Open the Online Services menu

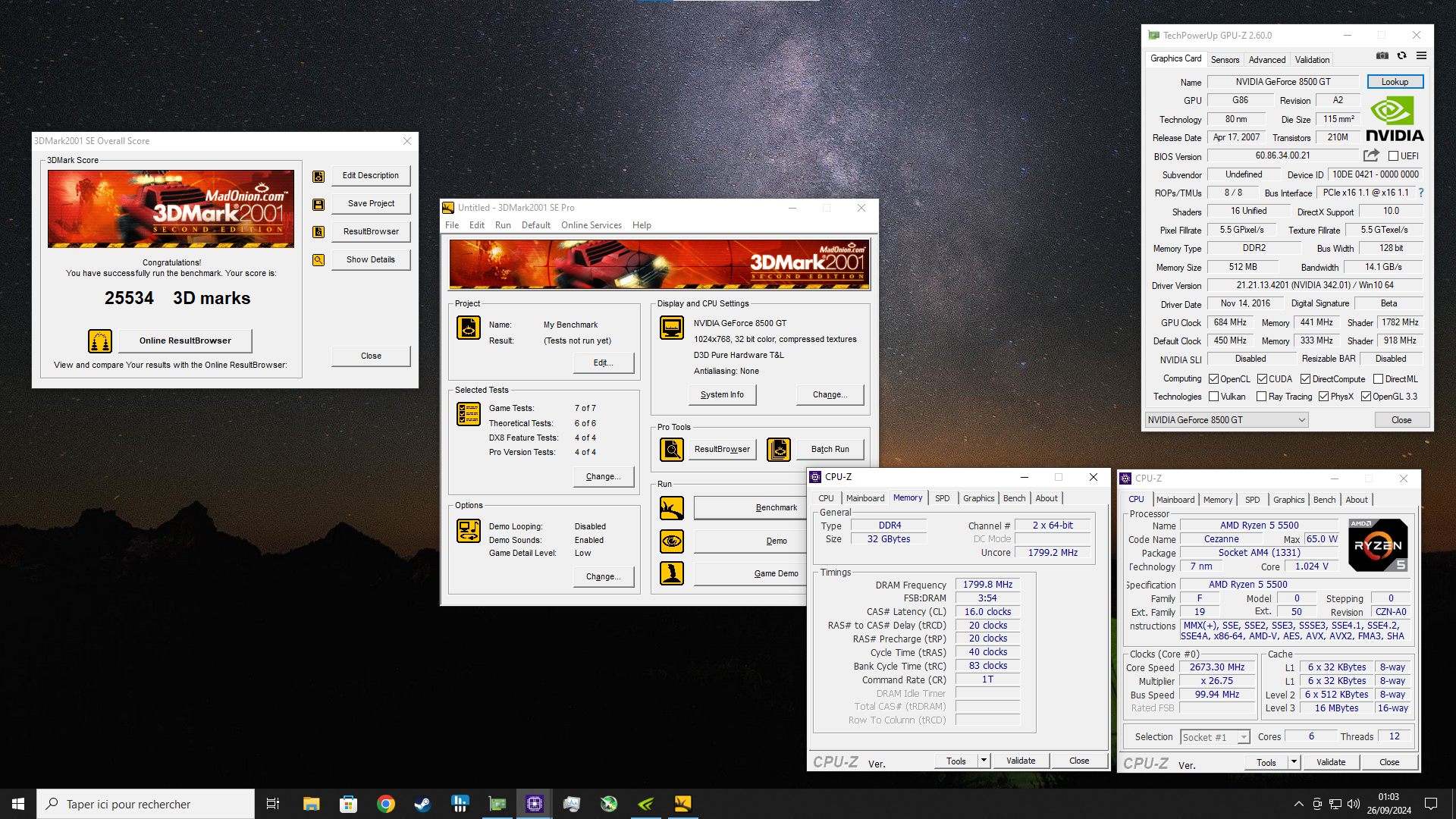tap(591, 225)
